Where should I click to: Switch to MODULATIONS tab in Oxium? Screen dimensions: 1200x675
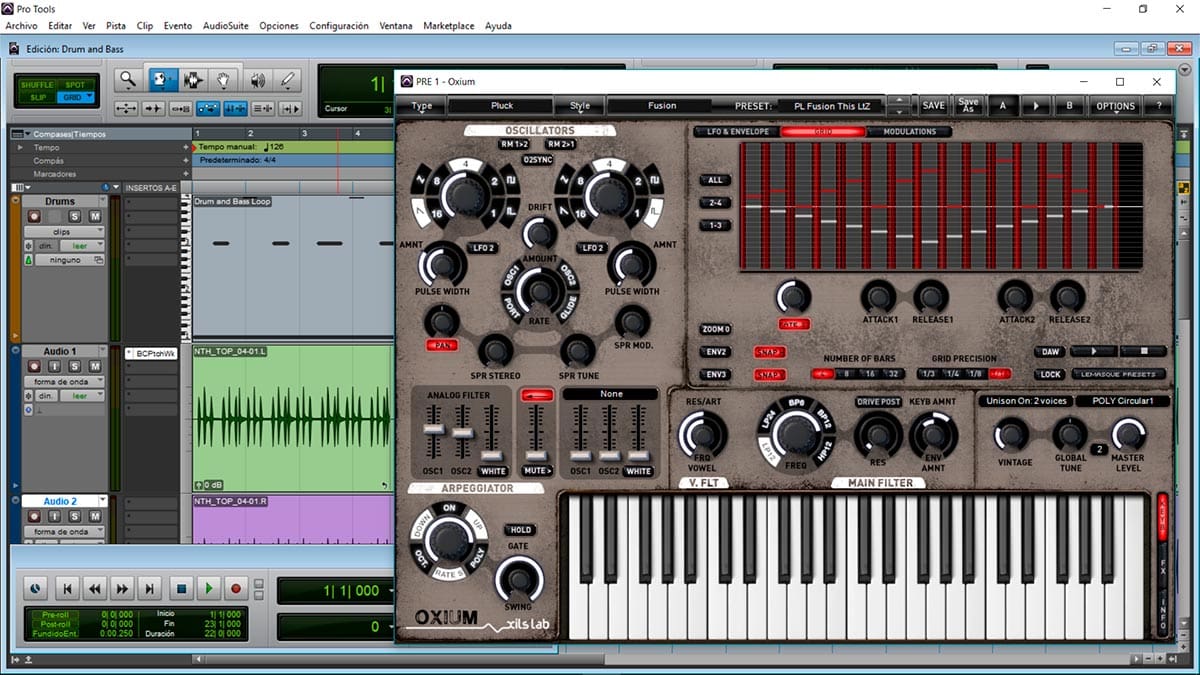pos(909,131)
